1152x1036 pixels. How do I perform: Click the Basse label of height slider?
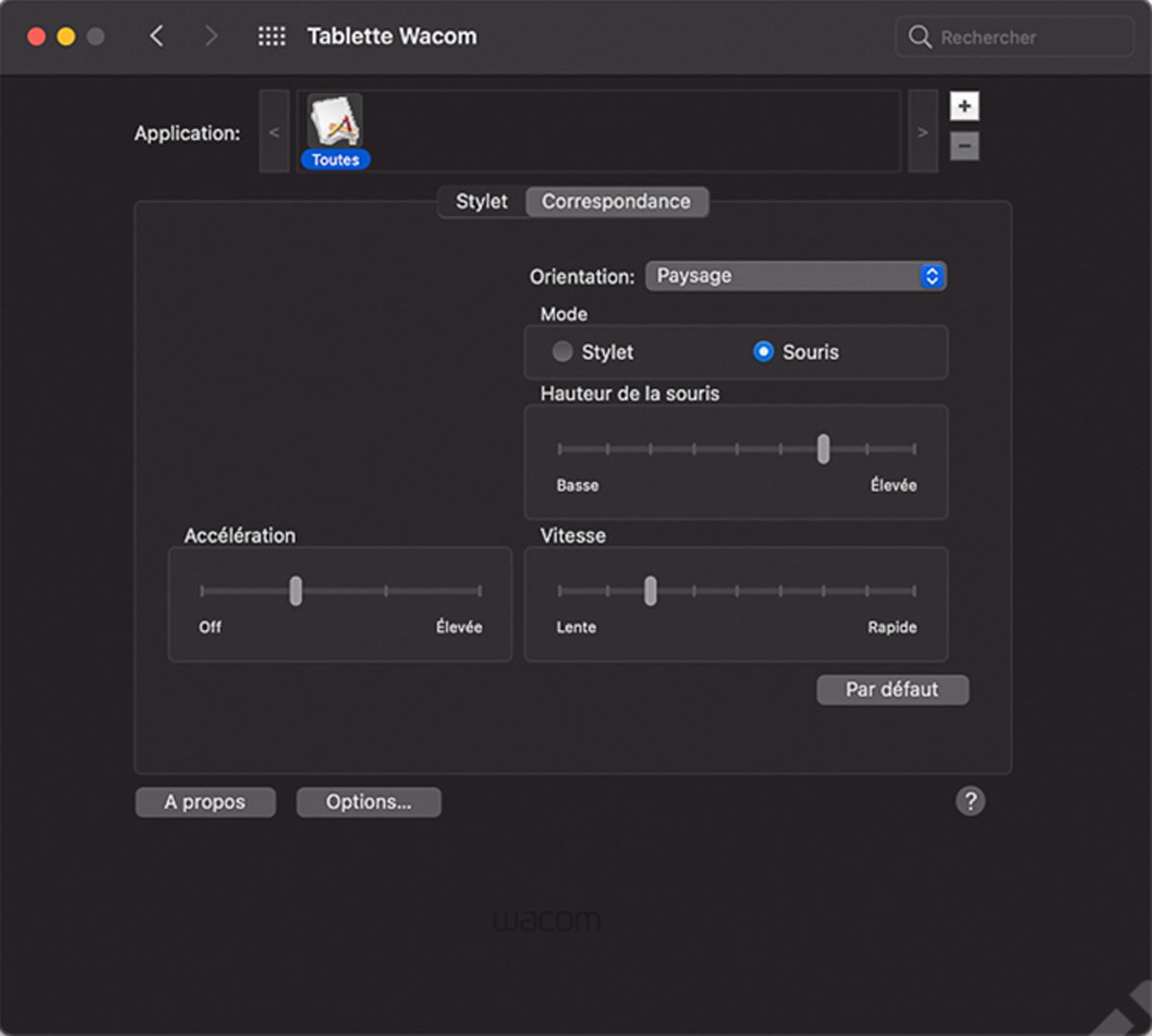coord(578,485)
